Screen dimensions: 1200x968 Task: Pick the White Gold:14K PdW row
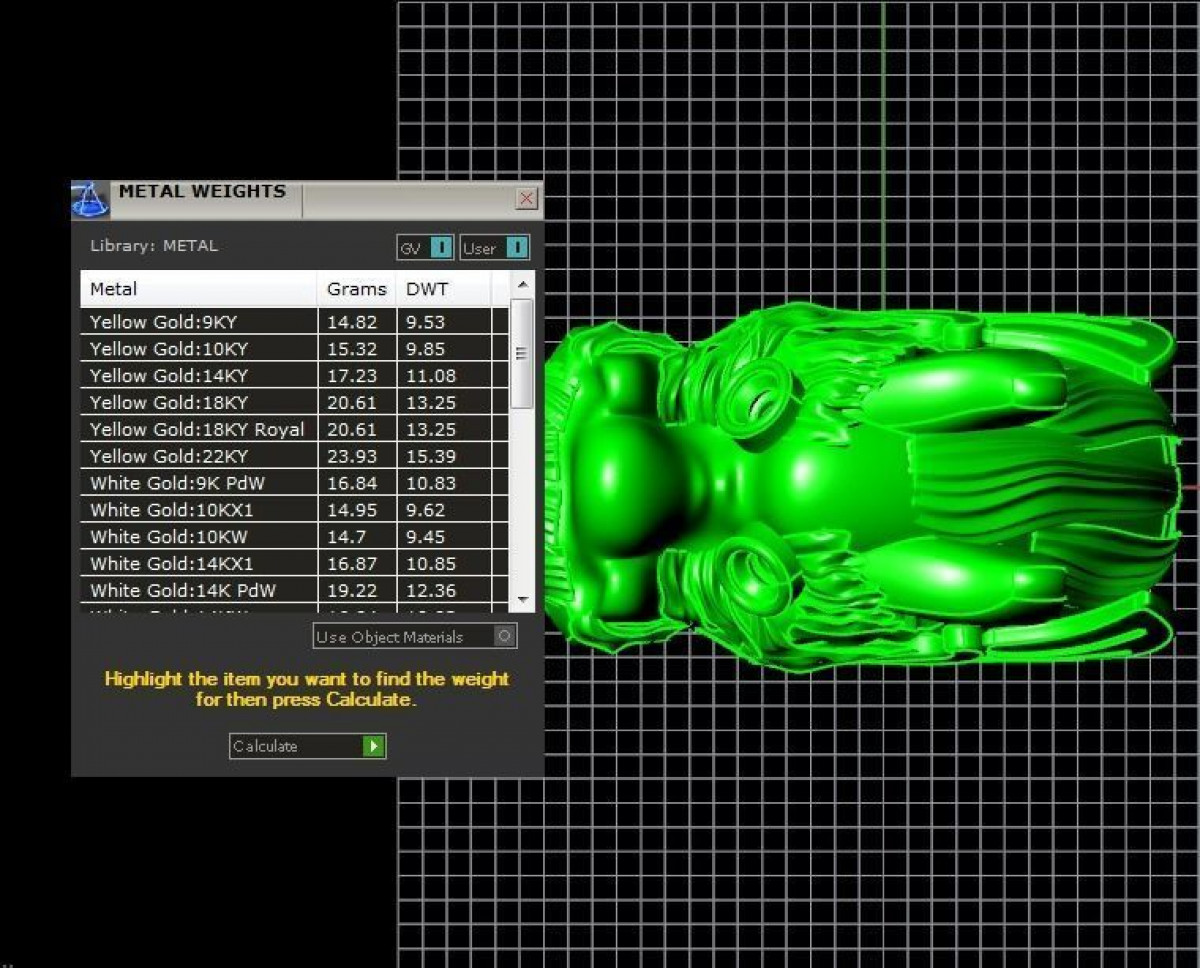(x=198, y=590)
